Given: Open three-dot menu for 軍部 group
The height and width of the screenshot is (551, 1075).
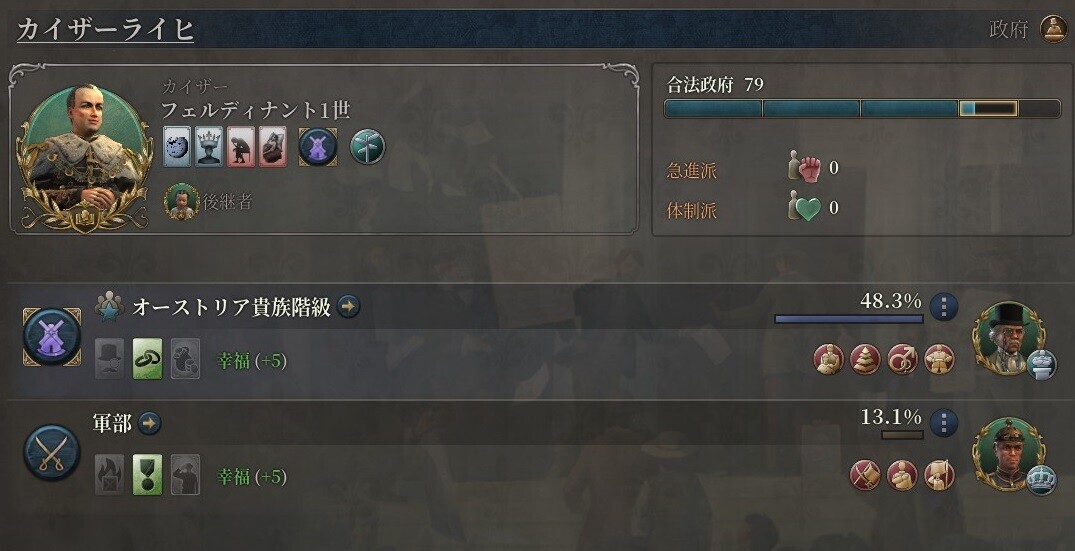Looking at the screenshot, I should coord(943,423).
